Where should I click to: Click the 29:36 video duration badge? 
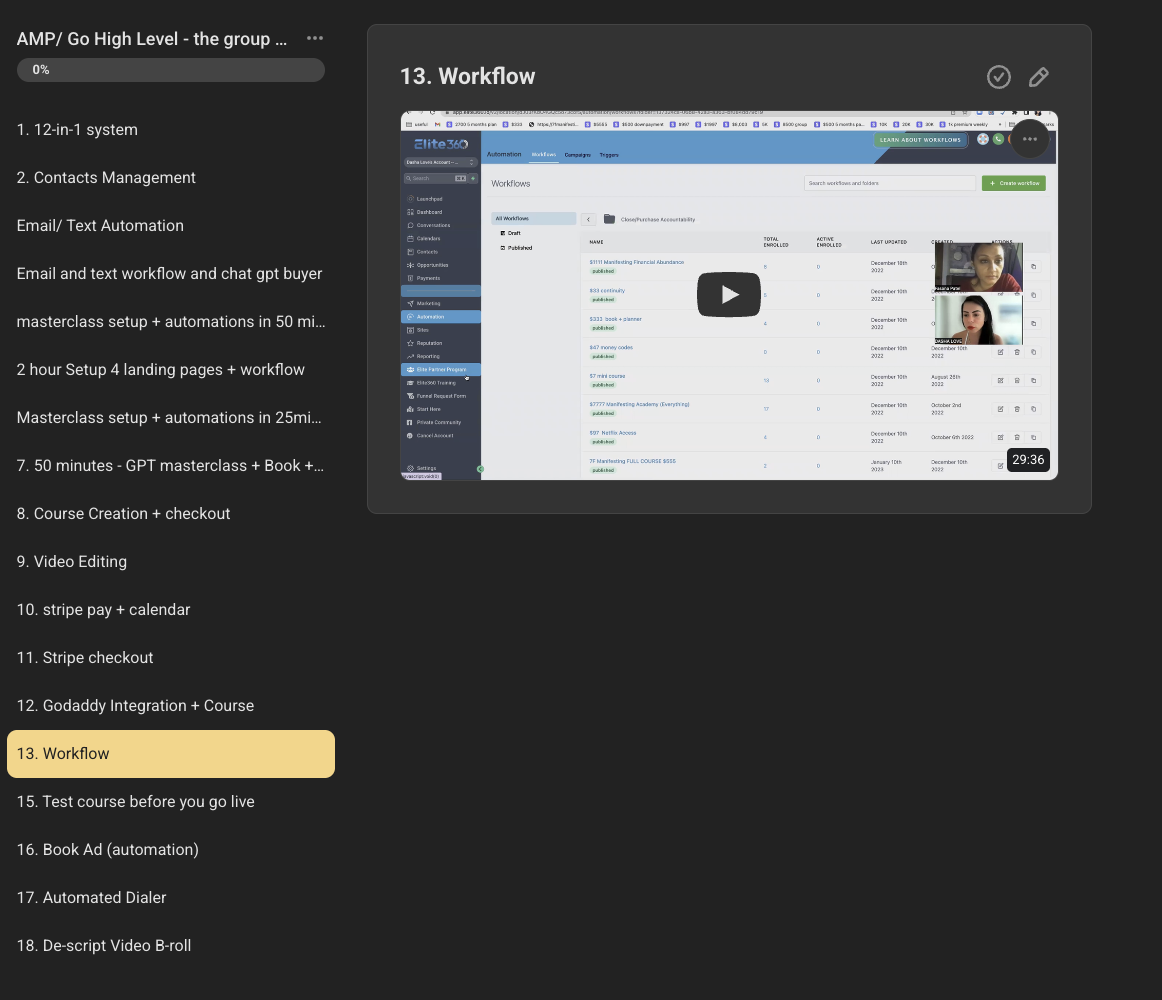(1028, 460)
